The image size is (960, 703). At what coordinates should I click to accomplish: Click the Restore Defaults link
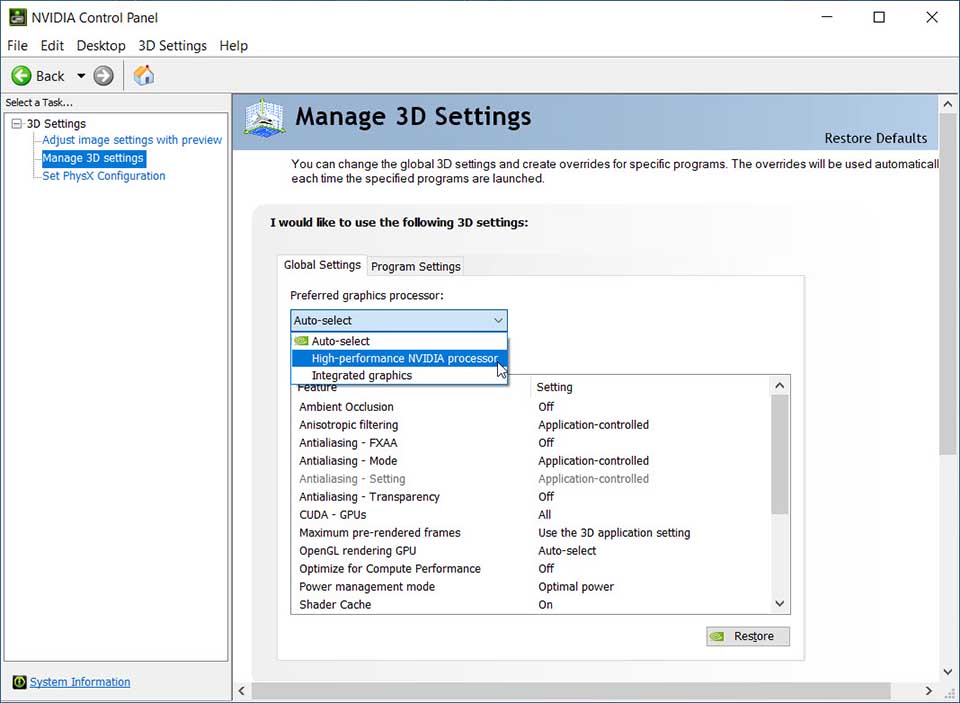coord(876,138)
